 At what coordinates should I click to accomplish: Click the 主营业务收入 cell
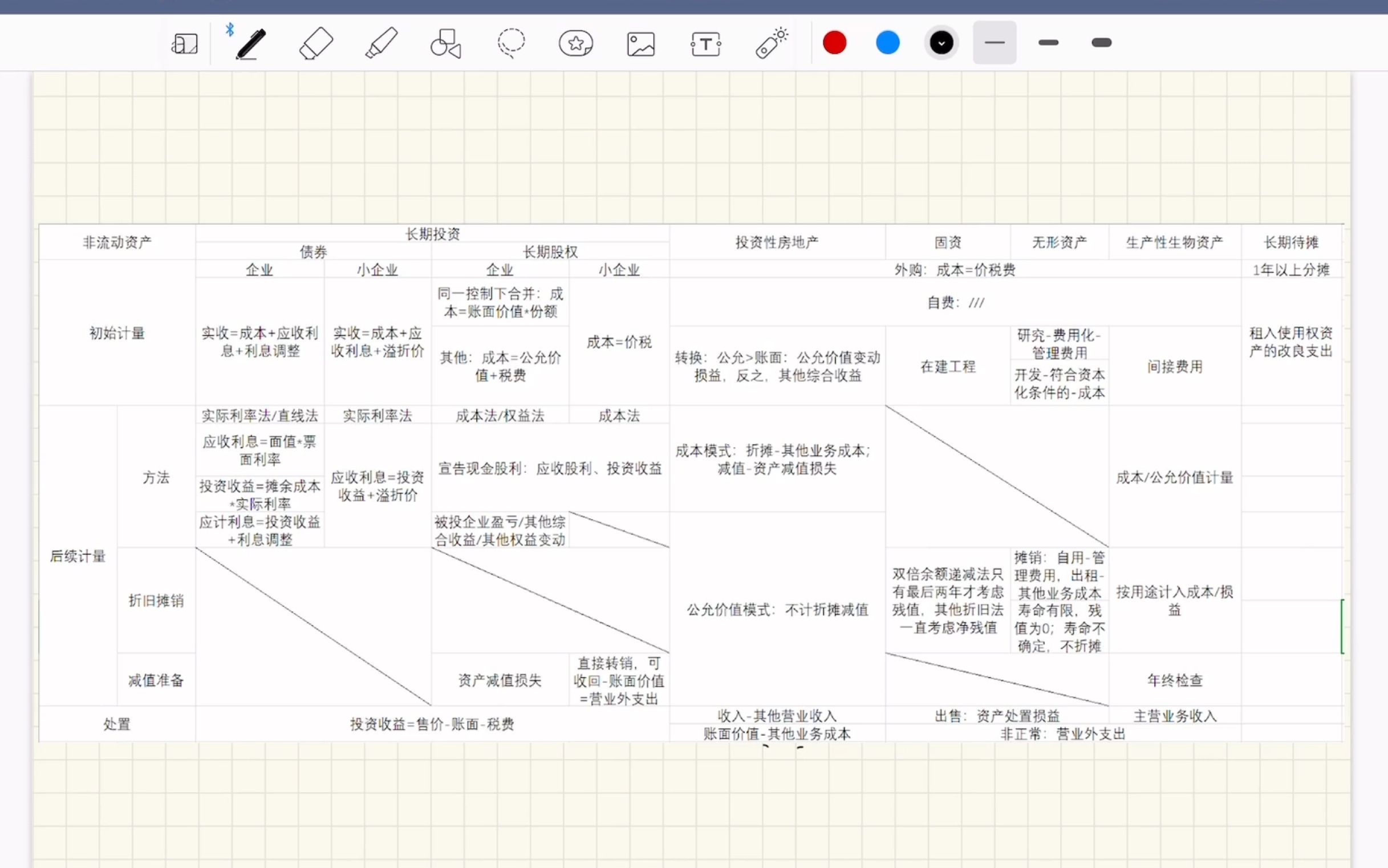click(1175, 715)
